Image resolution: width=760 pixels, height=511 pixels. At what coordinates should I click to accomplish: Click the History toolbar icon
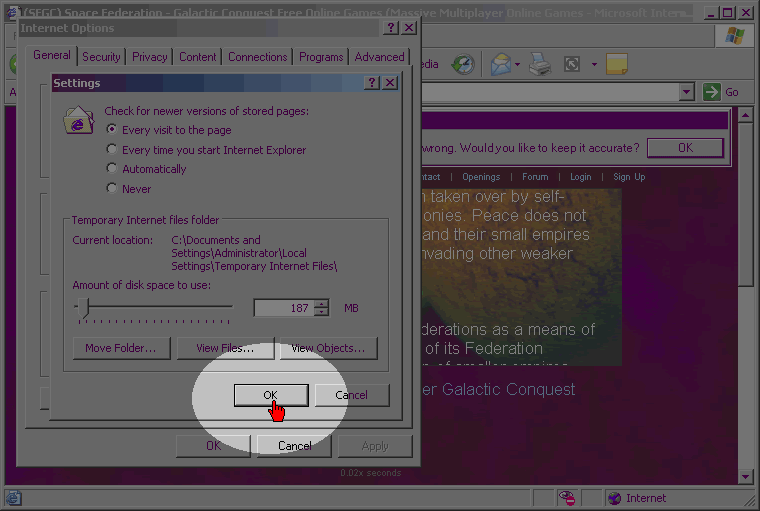click(x=462, y=65)
